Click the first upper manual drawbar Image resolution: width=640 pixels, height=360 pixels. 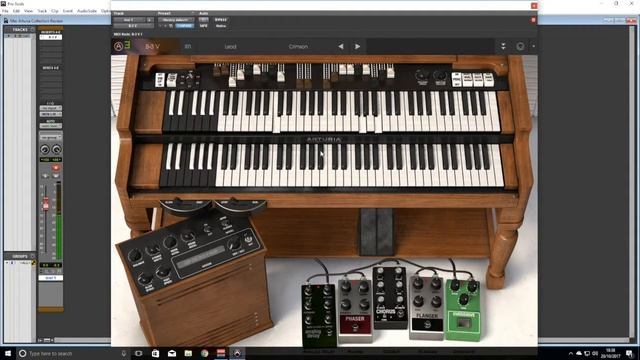217,71
